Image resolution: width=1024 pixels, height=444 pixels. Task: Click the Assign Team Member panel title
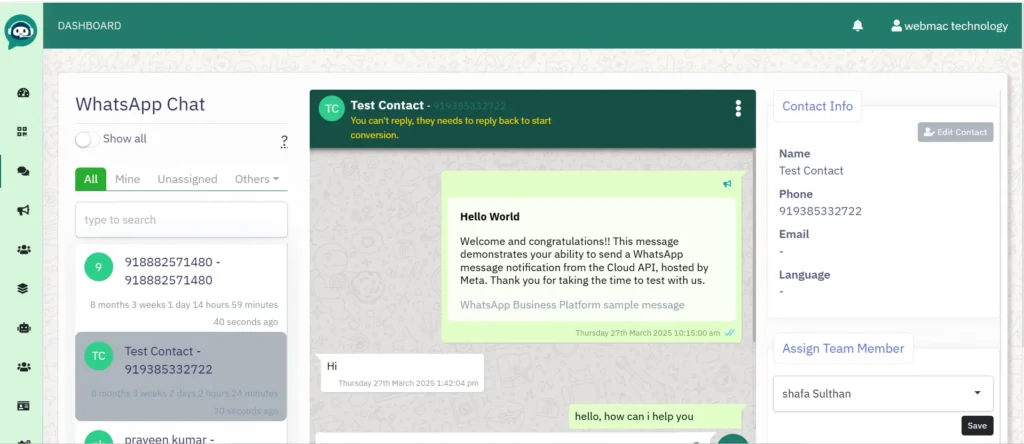tap(843, 348)
